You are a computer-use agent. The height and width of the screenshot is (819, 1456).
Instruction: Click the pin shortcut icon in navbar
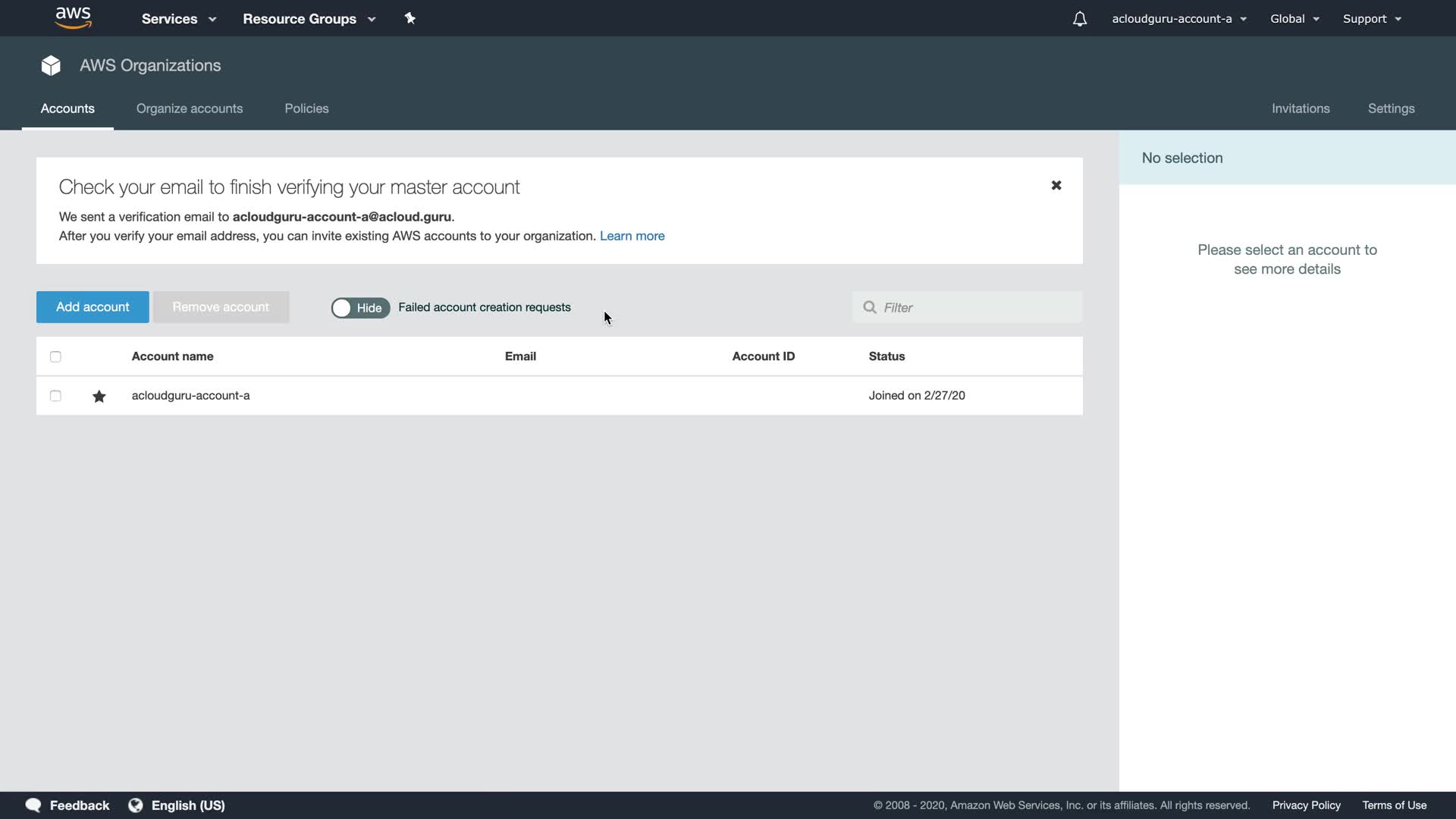click(409, 18)
